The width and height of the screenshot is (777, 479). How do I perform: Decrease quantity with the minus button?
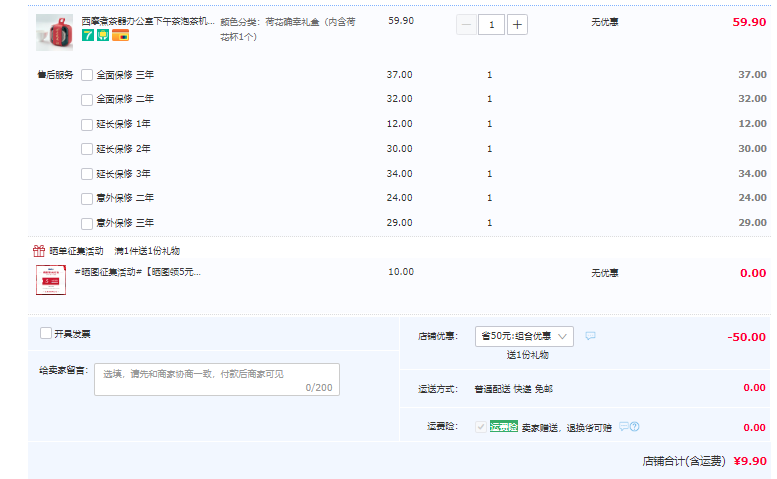[x=466, y=25]
